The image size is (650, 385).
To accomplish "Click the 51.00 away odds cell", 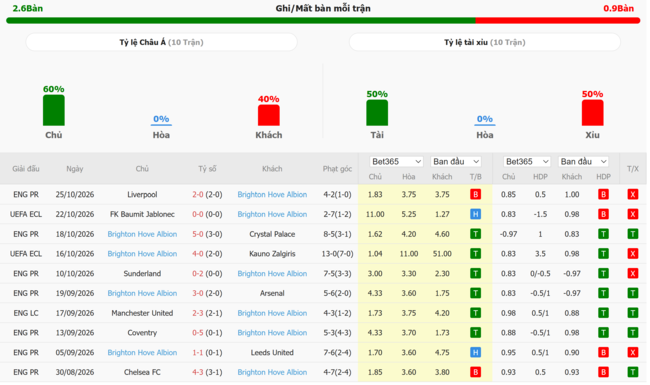I will click(x=442, y=254).
